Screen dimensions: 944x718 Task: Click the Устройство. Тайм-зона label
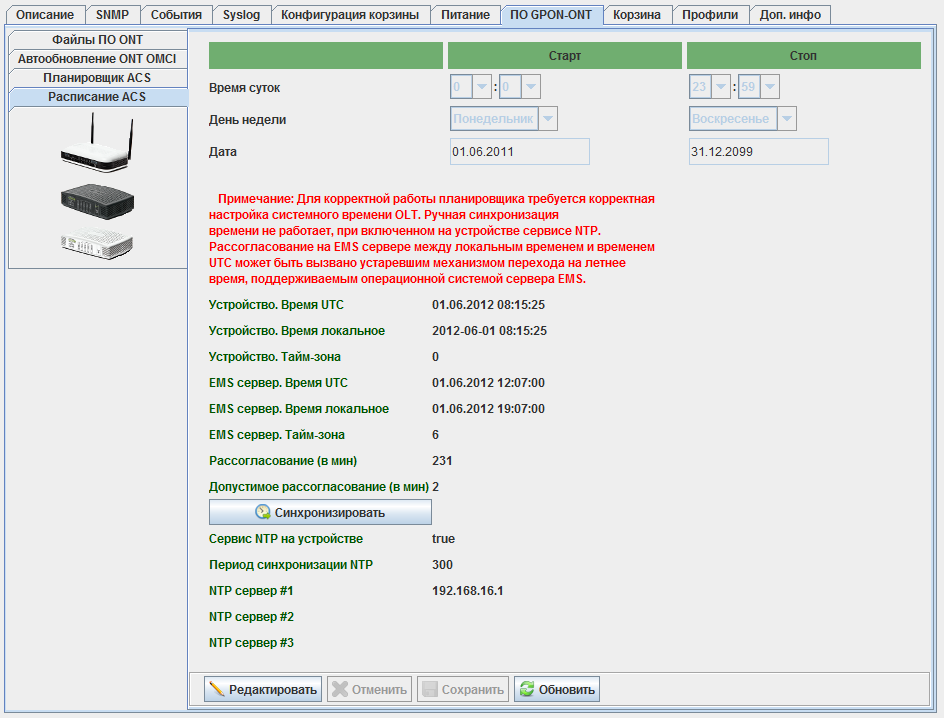click(275, 357)
